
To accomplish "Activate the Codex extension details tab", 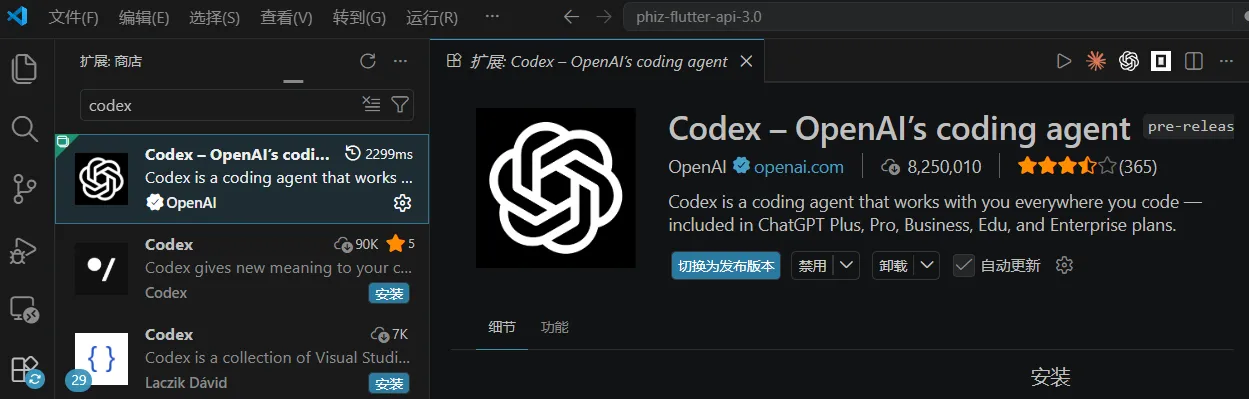I will 597,61.
